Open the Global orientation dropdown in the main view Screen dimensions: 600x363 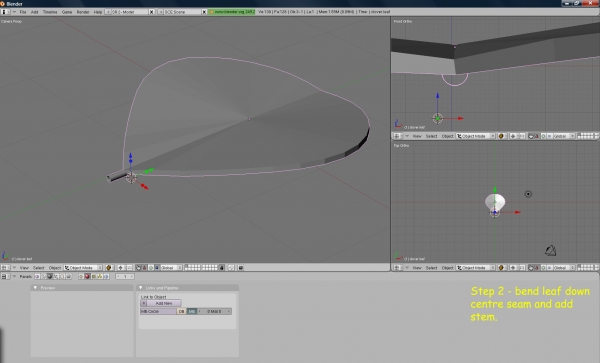tap(171, 268)
